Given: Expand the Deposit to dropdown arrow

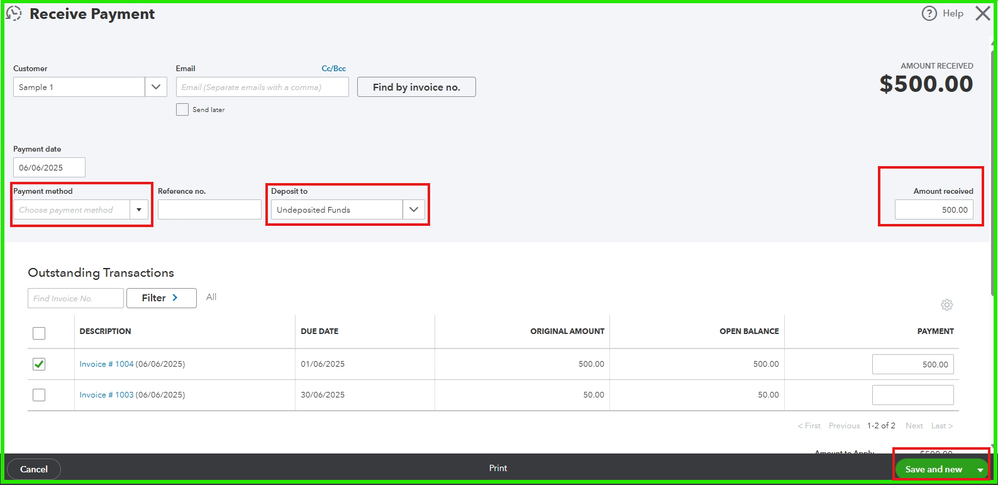Looking at the screenshot, I should tap(414, 209).
